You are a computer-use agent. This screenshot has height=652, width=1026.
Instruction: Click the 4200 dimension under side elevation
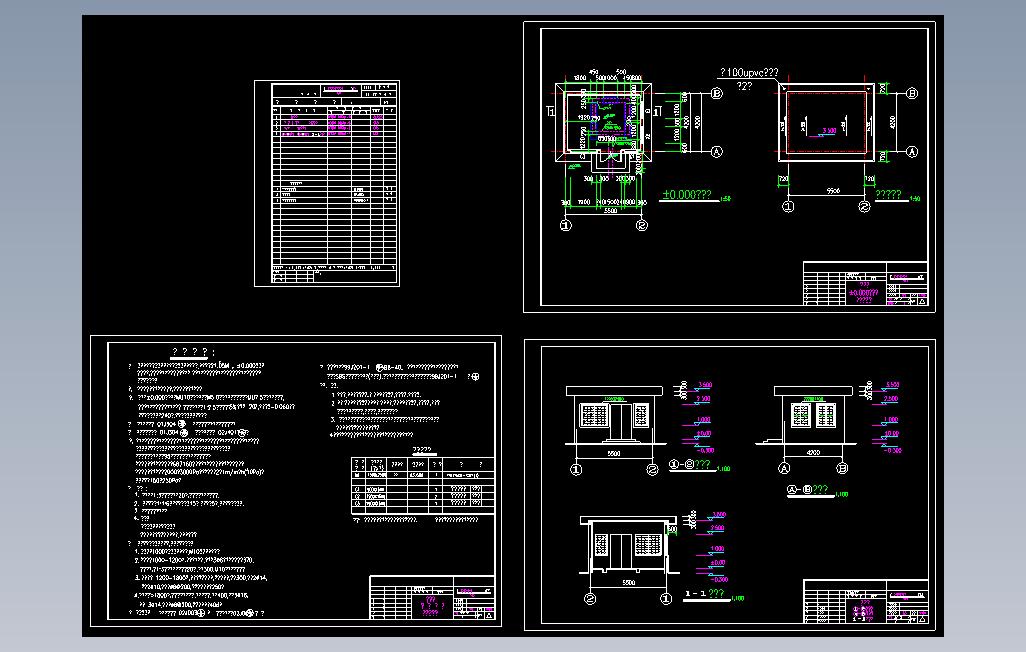(x=813, y=452)
